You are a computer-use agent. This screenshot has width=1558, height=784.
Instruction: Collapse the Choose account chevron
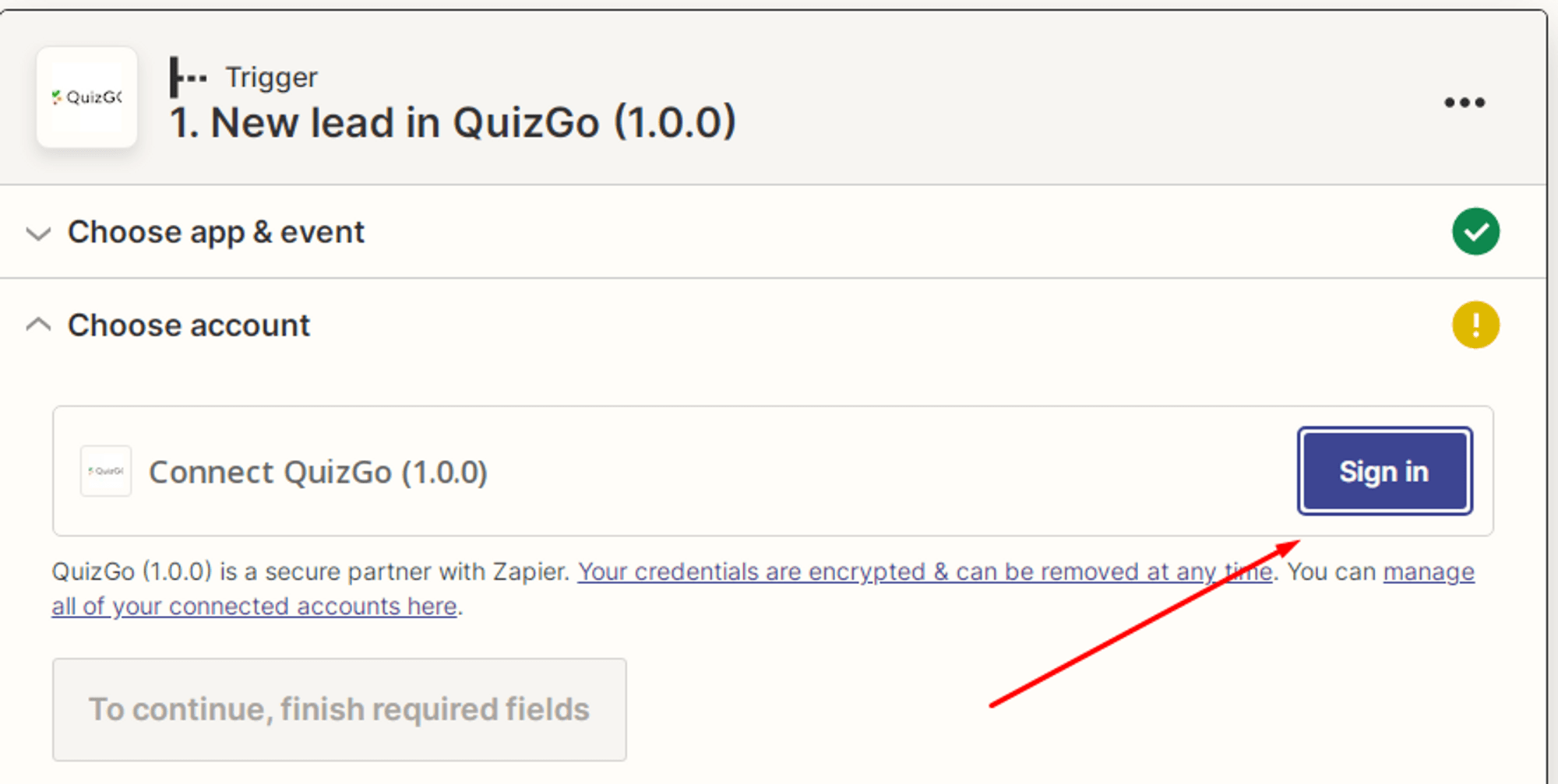[38, 325]
